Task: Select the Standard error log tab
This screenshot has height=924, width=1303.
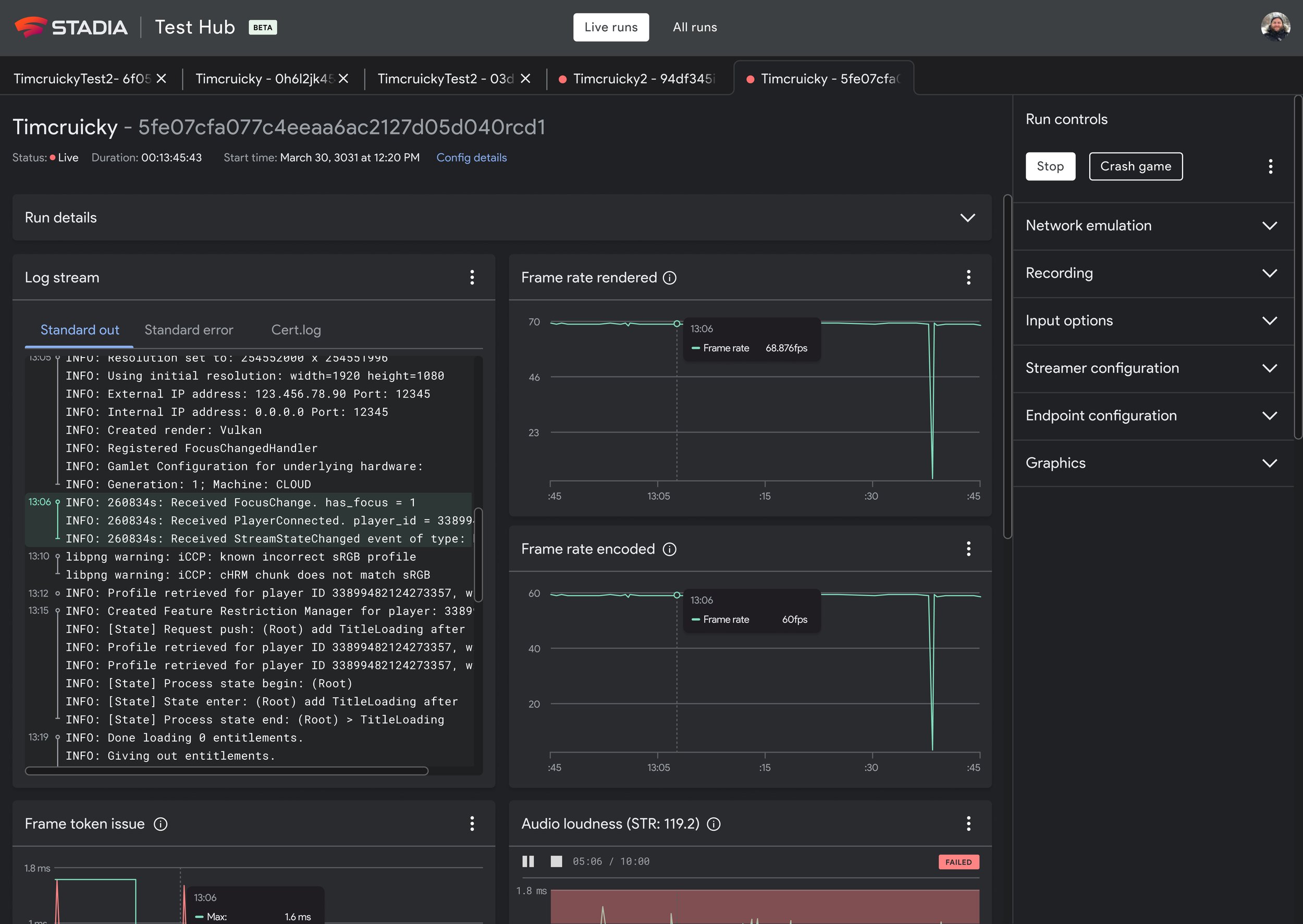Action: pyautogui.click(x=188, y=330)
